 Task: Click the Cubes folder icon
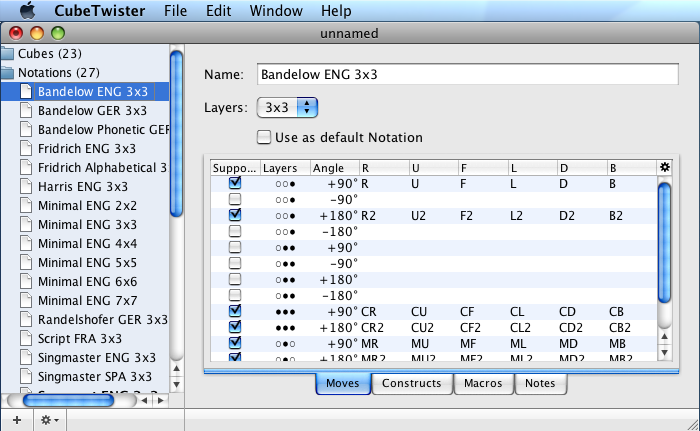(7, 54)
